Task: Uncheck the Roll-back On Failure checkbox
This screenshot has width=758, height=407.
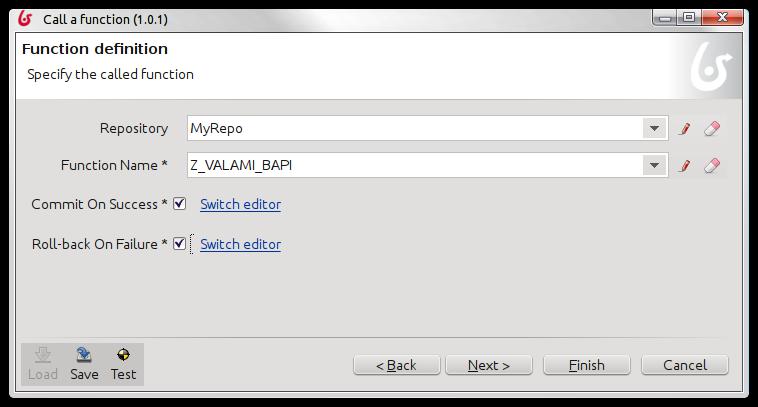Action: coord(179,243)
